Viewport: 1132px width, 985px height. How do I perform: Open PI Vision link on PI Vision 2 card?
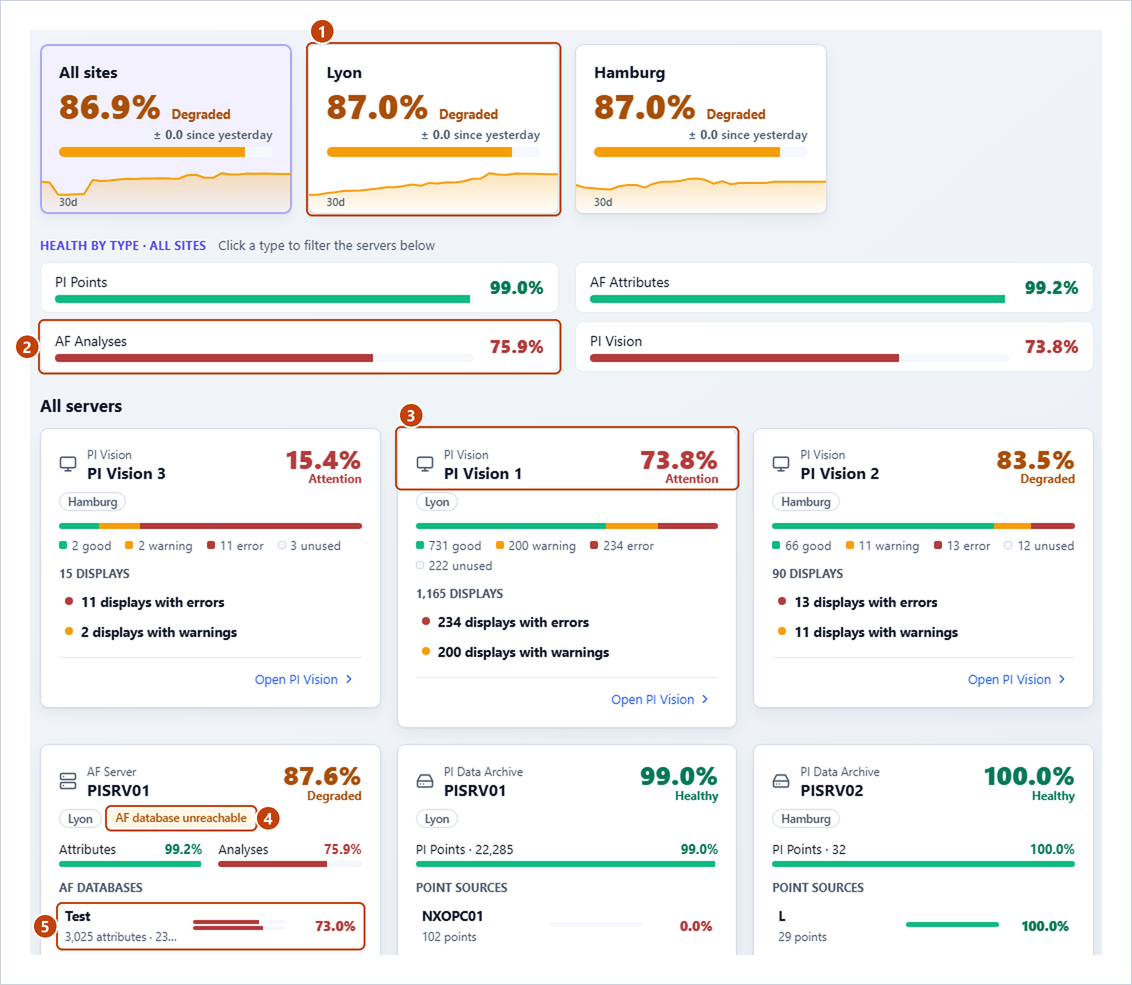(1016, 680)
